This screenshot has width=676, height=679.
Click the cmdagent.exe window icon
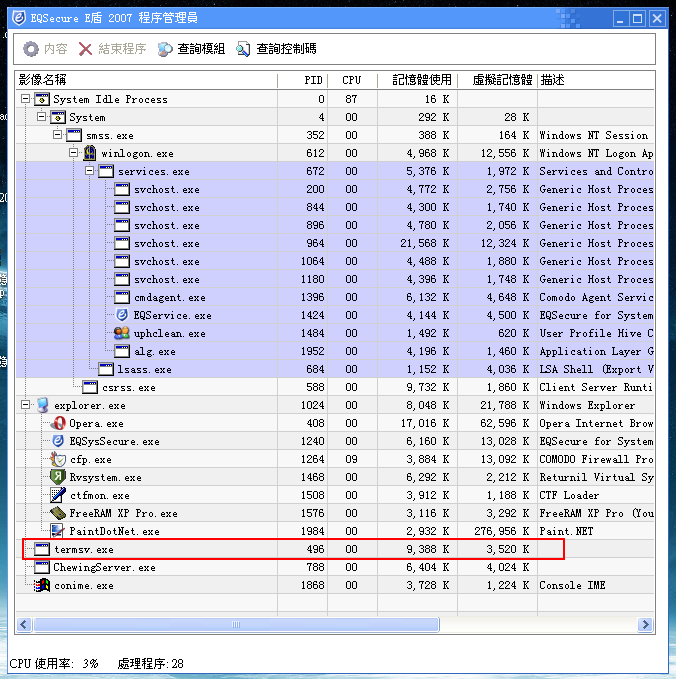[x=122, y=297]
